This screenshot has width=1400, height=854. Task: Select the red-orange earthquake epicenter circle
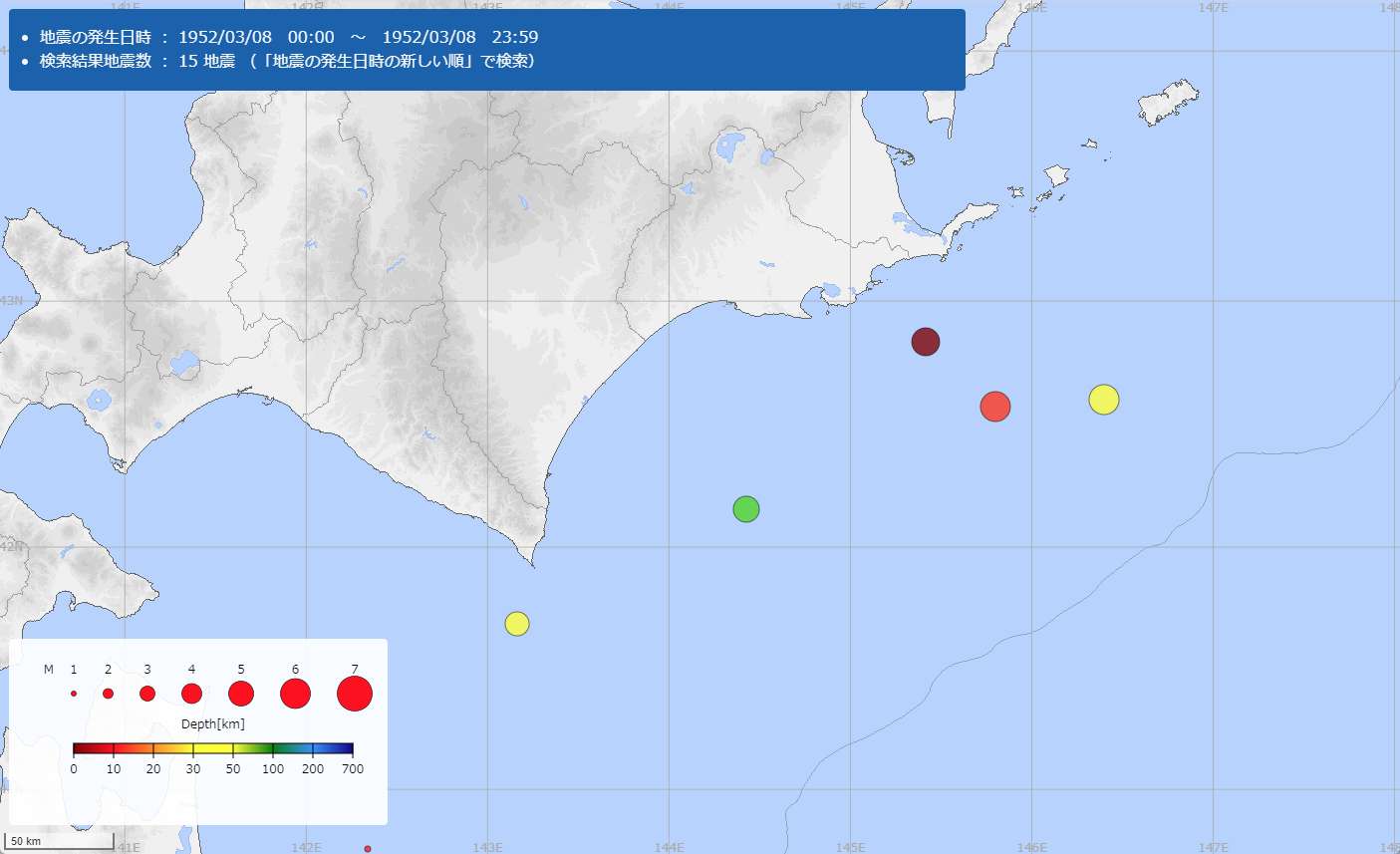(x=995, y=407)
